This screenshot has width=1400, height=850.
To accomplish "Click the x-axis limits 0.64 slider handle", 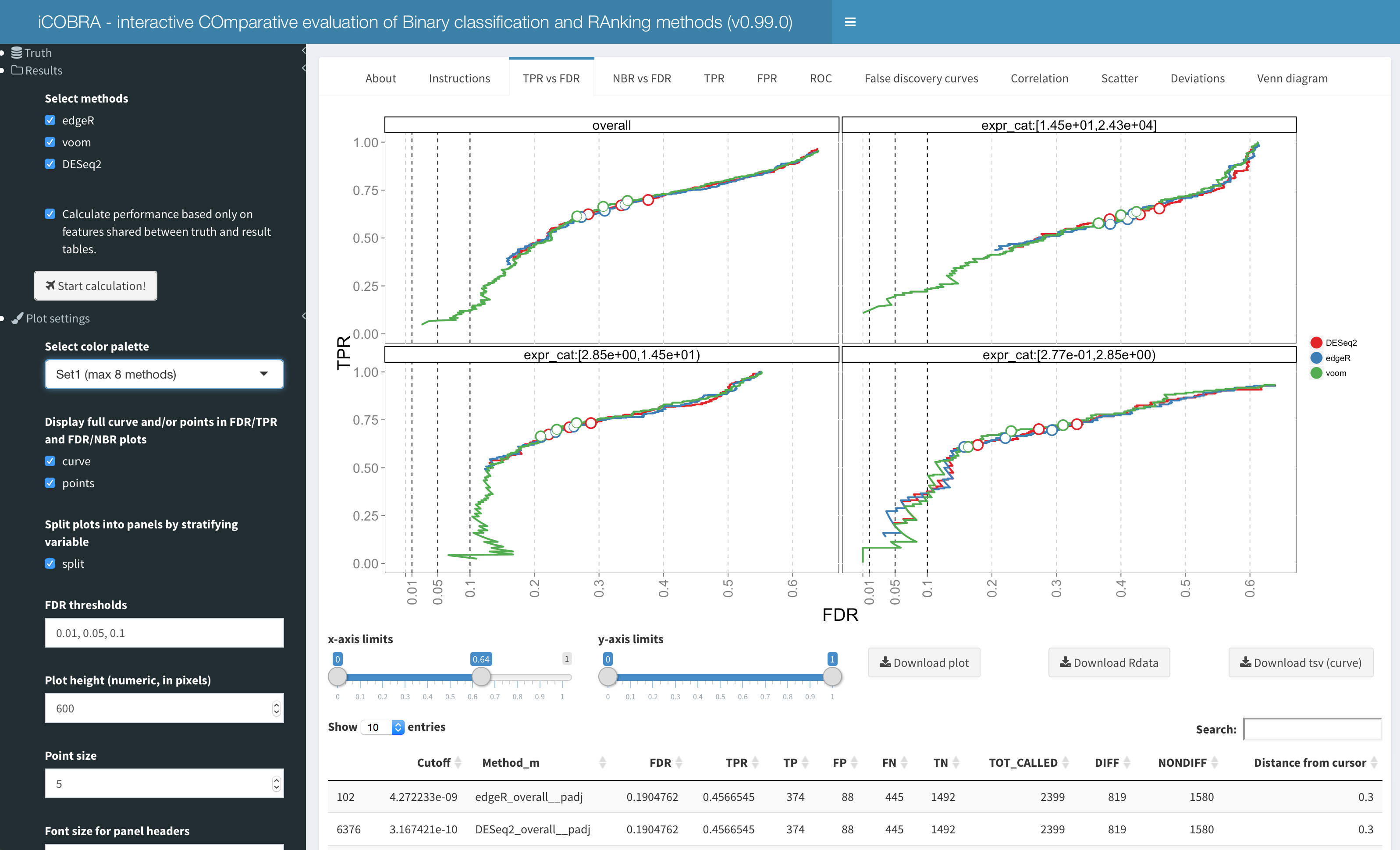I will [481, 676].
